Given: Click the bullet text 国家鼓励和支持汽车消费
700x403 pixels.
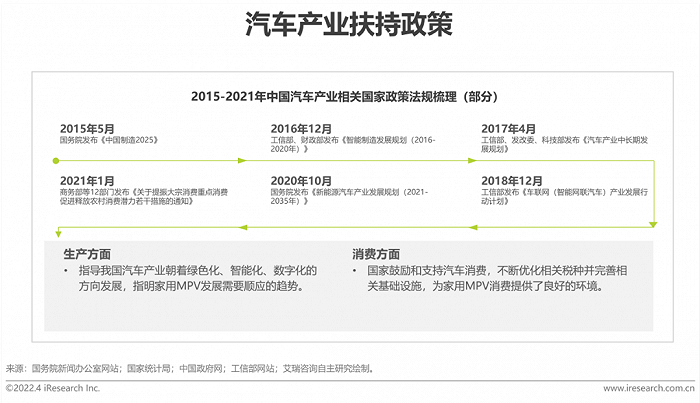Looking at the screenshot, I should [497, 278].
